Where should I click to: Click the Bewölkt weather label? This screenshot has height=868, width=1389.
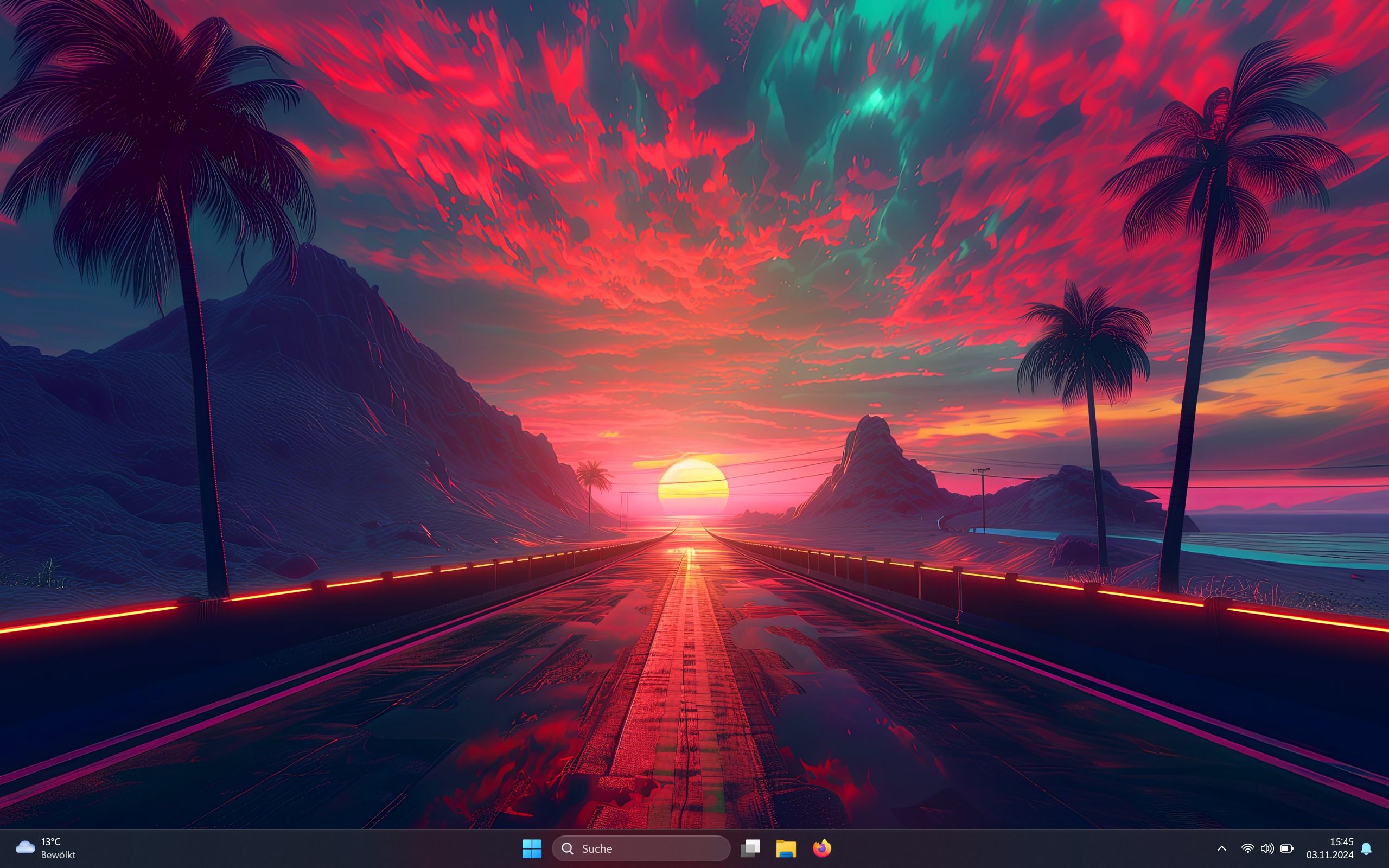coord(58,855)
